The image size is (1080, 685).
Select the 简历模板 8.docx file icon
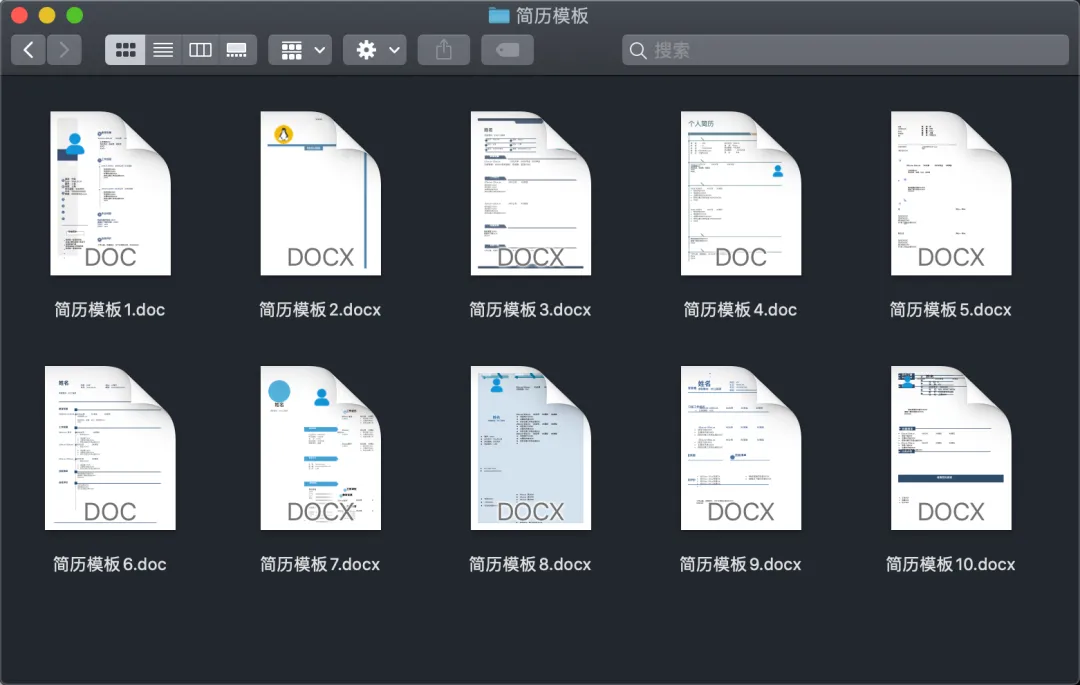pyautogui.click(x=530, y=448)
